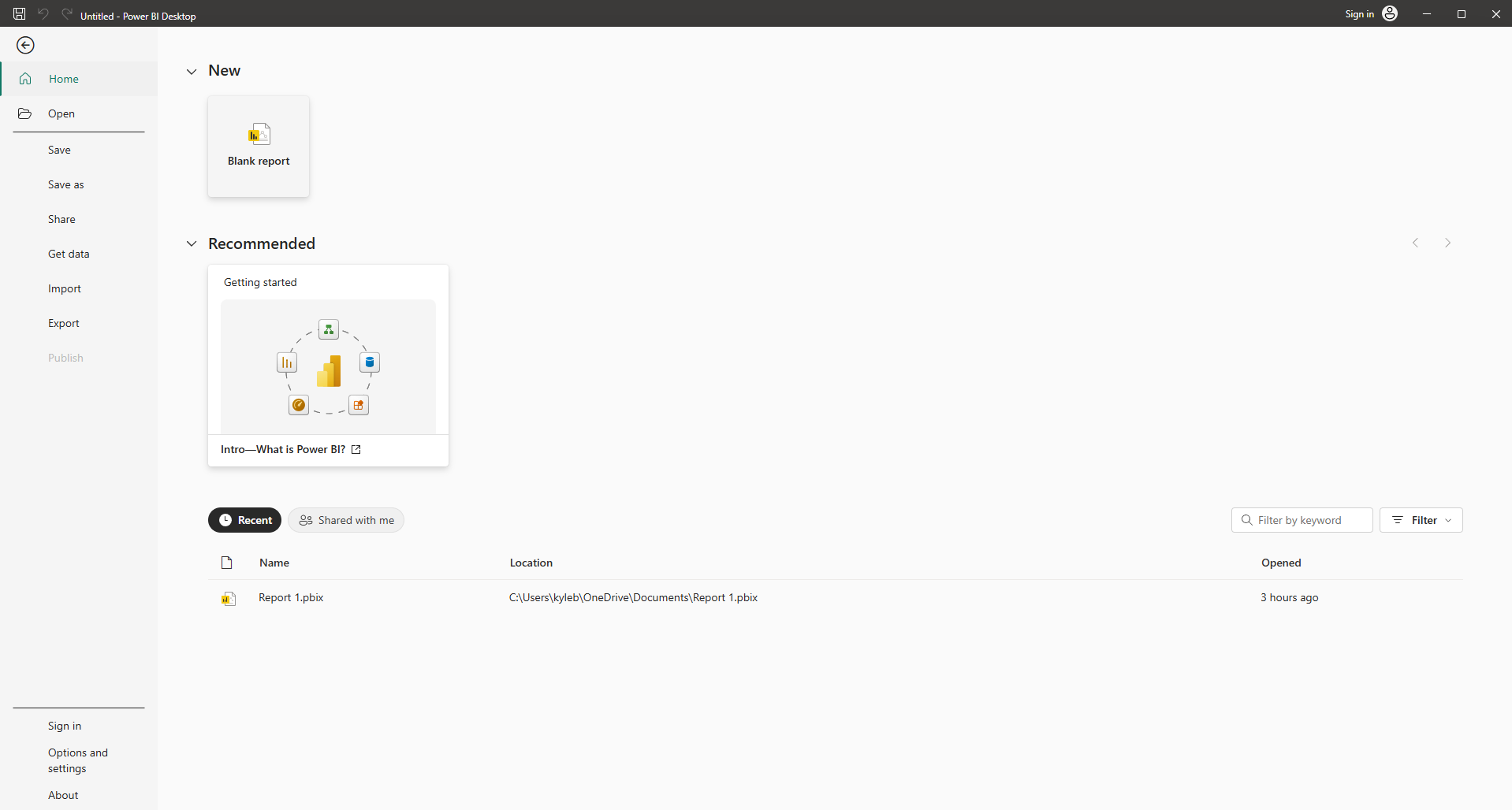Select Save in the sidebar
The width and height of the screenshot is (1512, 810).
(59, 150)
